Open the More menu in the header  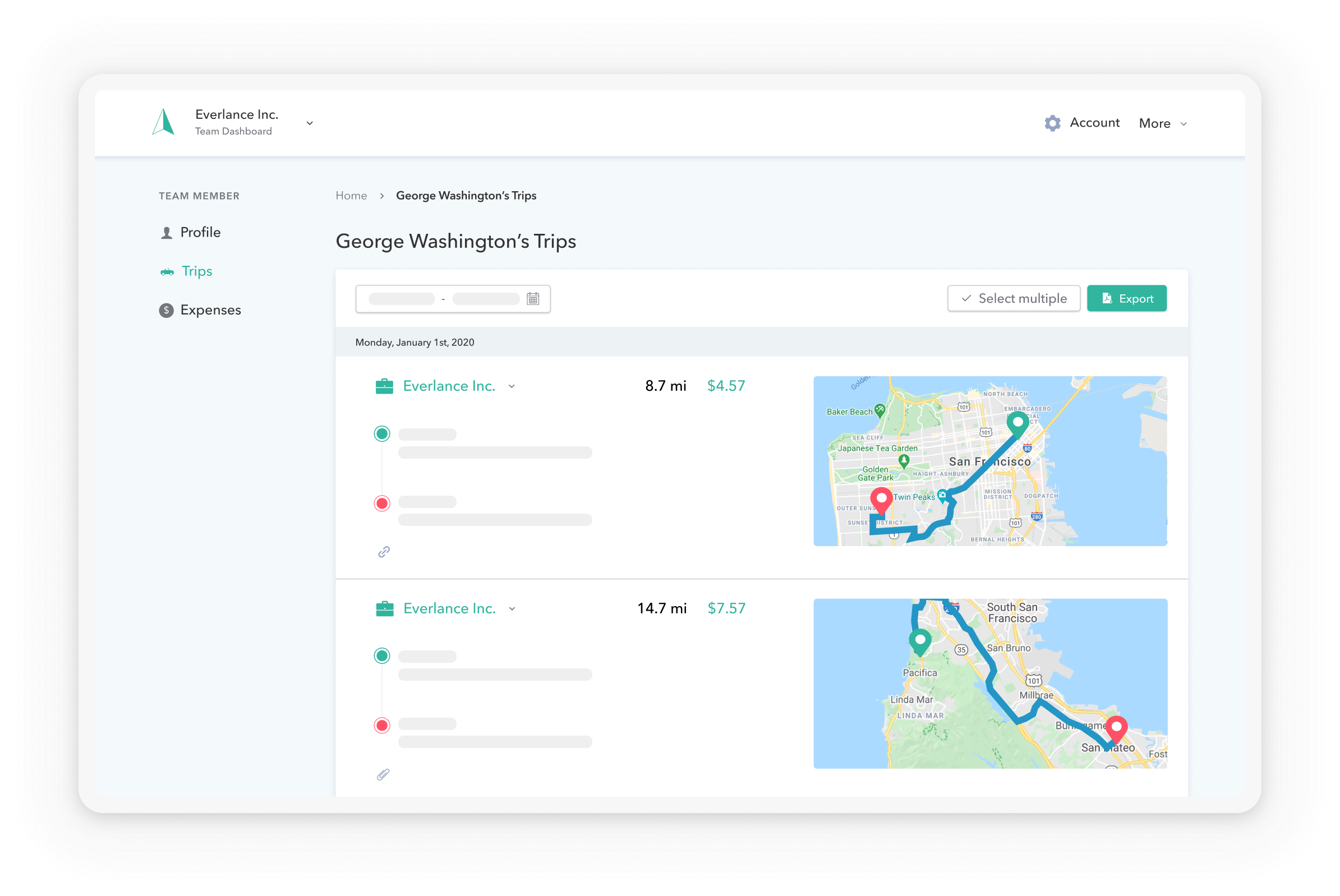(1161, 123)
